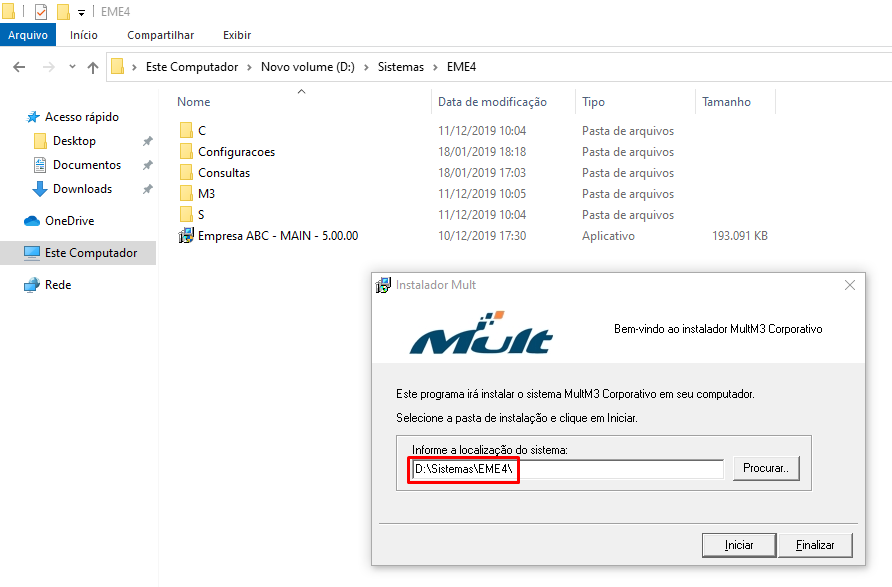Sort by Tipo column header
The height and width of the screenshot is (587, 892).
pyautogui.click(x=593, y=102)
